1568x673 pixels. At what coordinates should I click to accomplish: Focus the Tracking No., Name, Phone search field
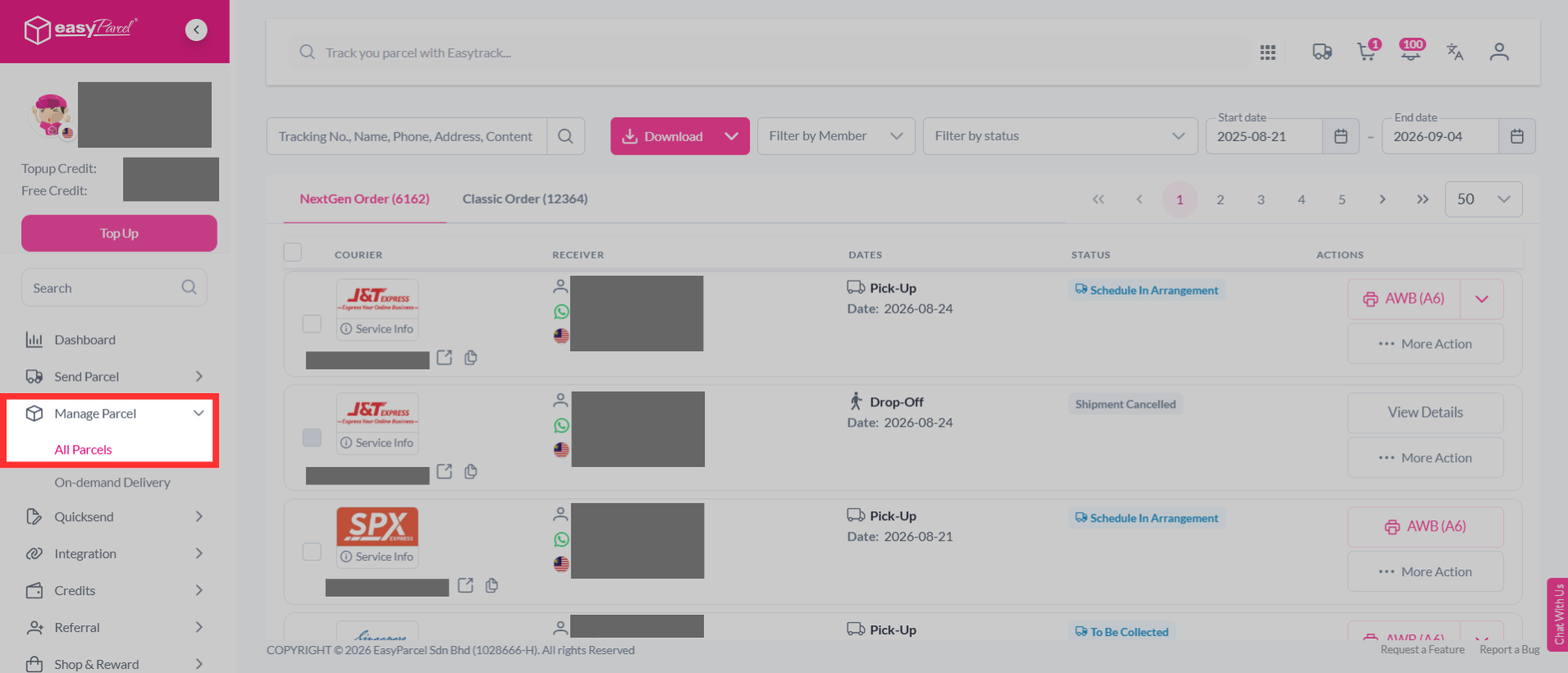pos(406,136)
